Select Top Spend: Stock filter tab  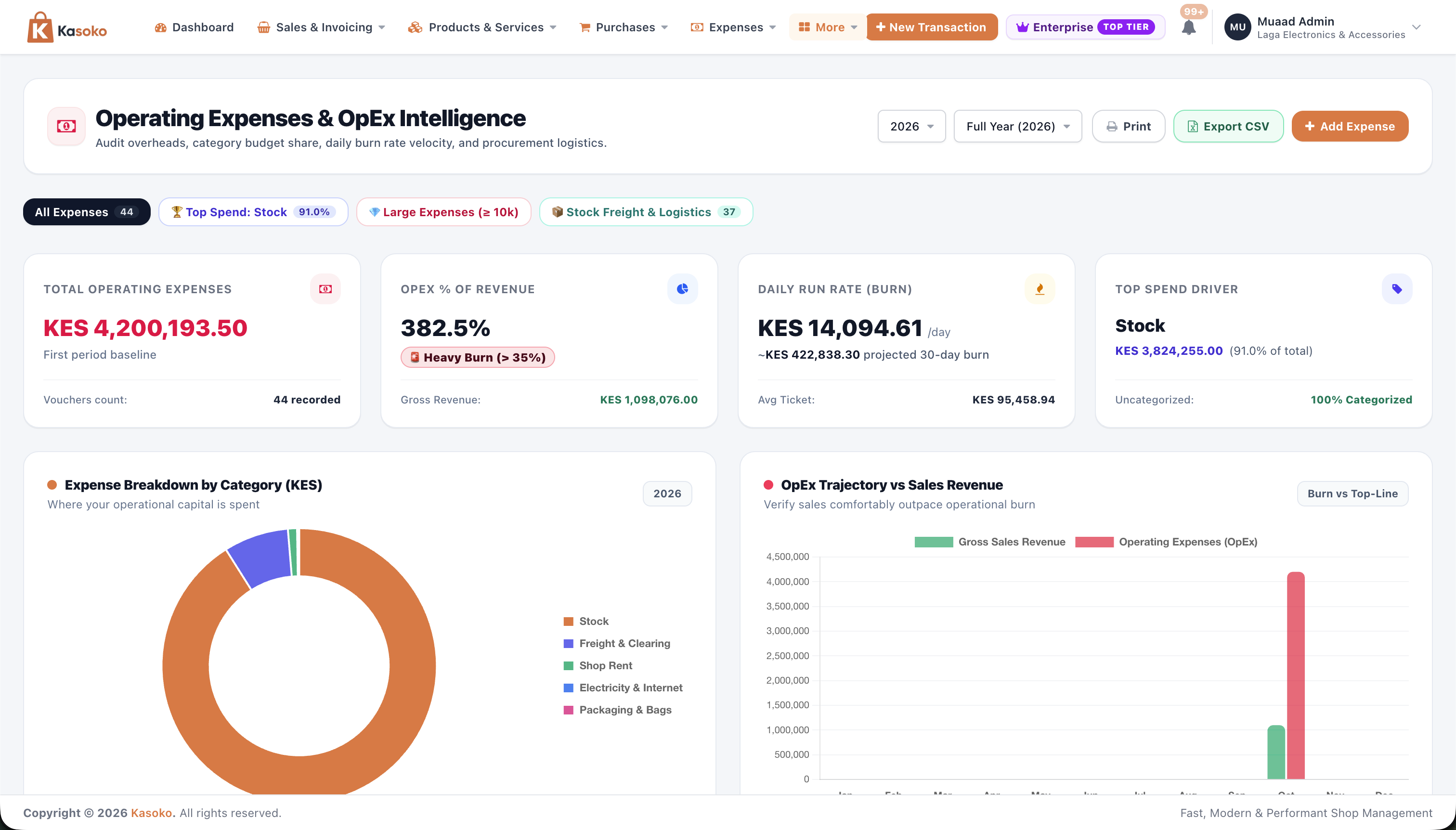pyautogui.click(x=253, y=211)
